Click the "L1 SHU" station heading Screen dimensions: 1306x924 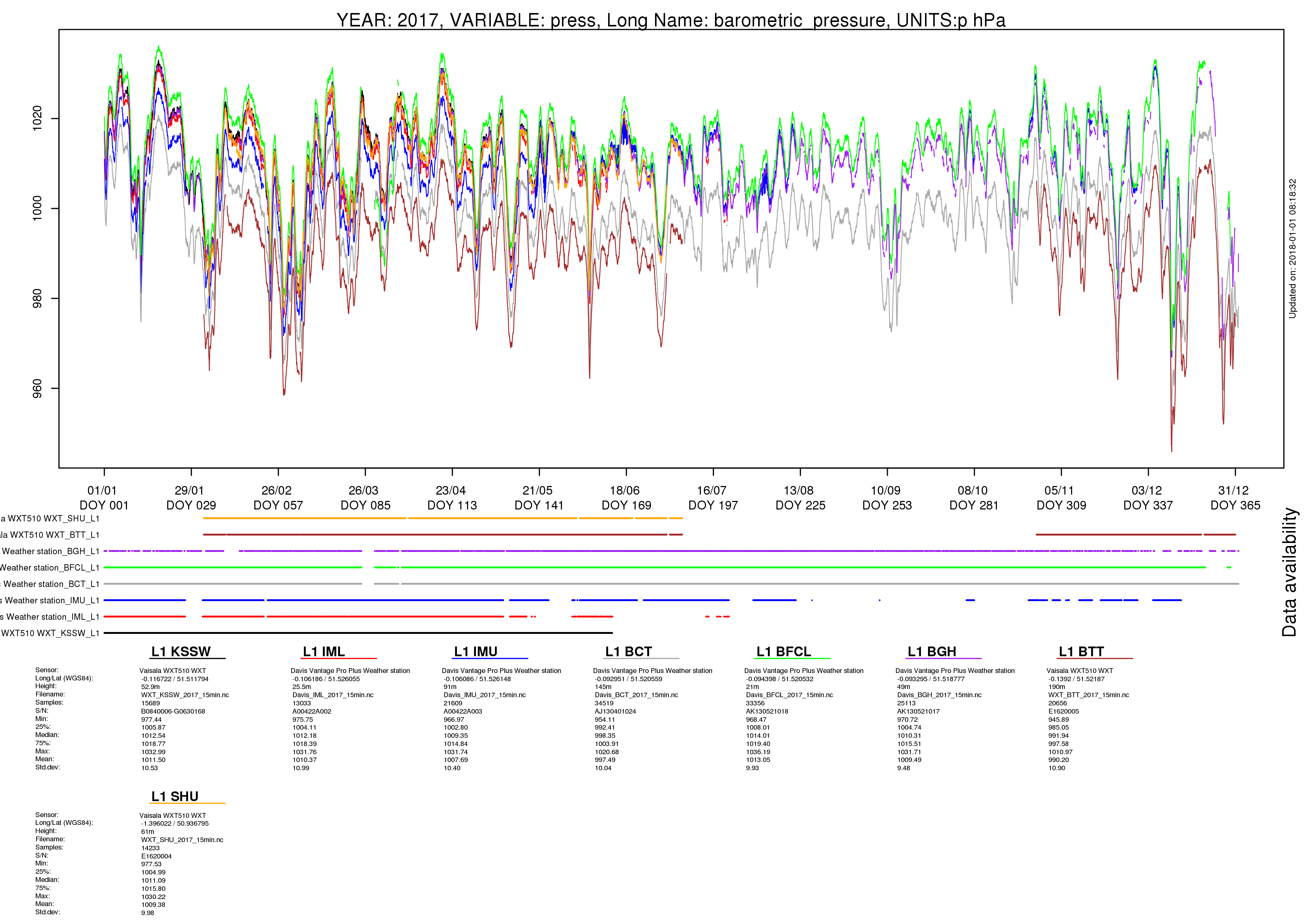[x=175, y=797]
